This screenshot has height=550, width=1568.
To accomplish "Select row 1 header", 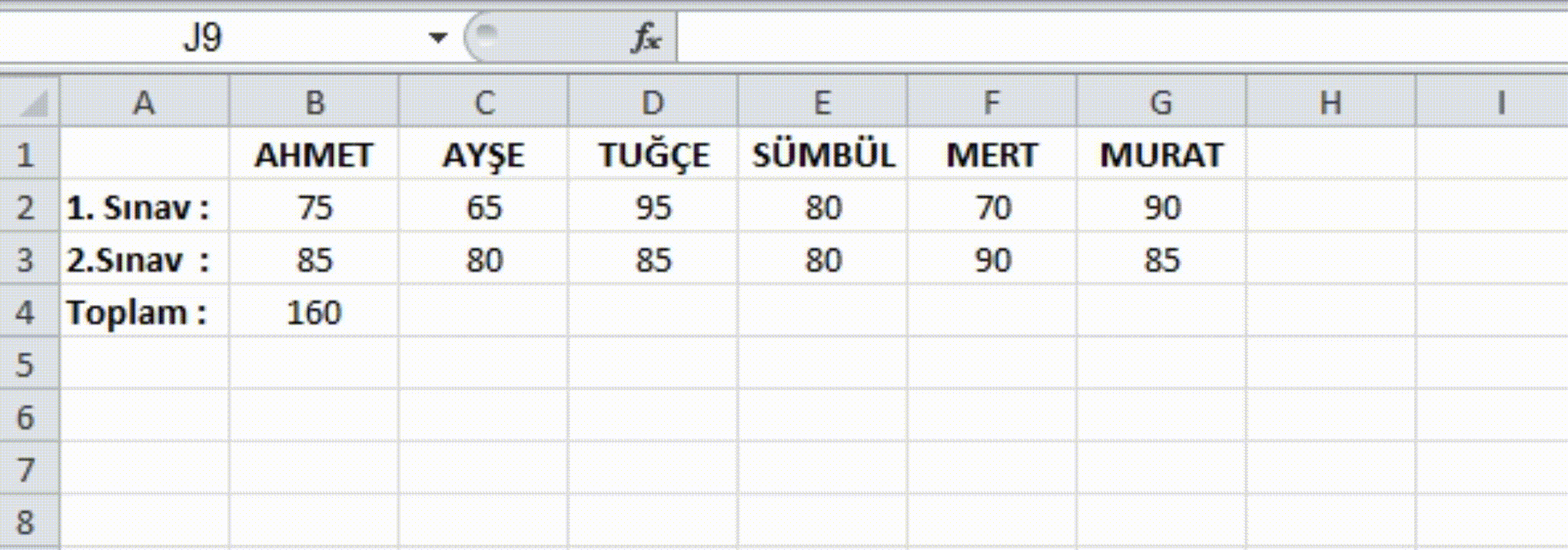I will click(26, 156).
